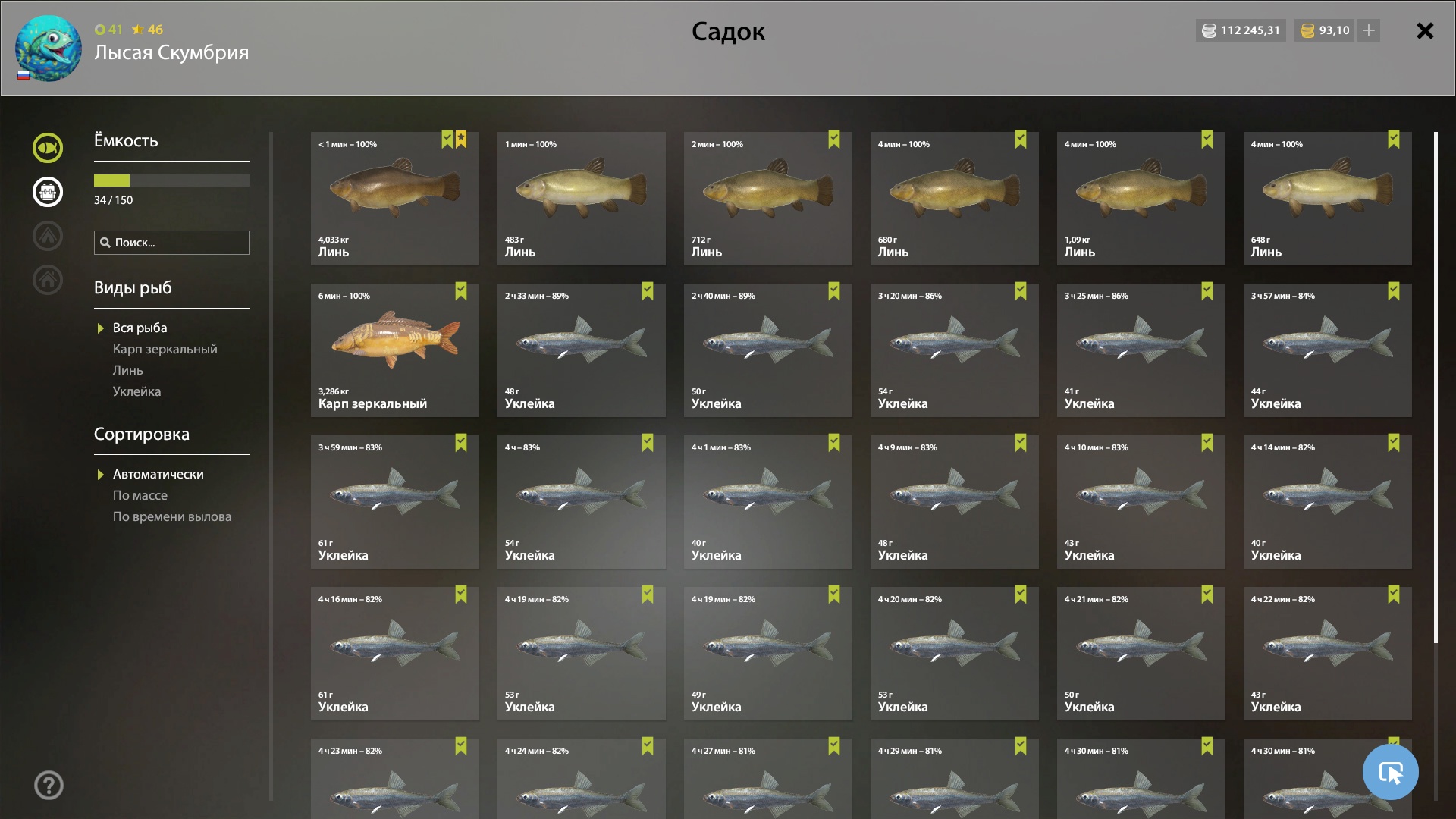Add gold coins with plus icon
This screenshot has width=1456, height=819.
tap(1369, 30)
